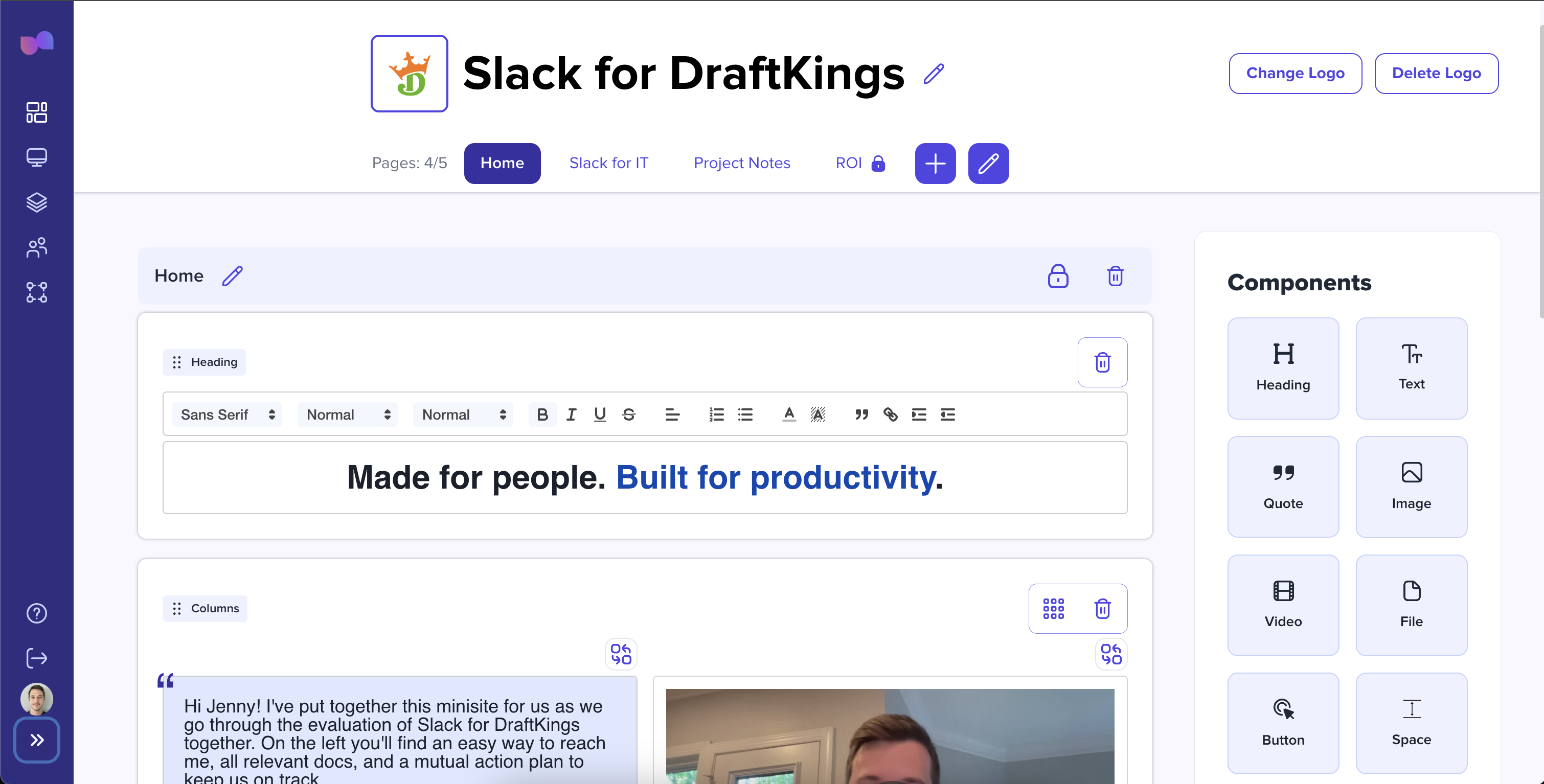Add a Text component

pos(1411,368)
